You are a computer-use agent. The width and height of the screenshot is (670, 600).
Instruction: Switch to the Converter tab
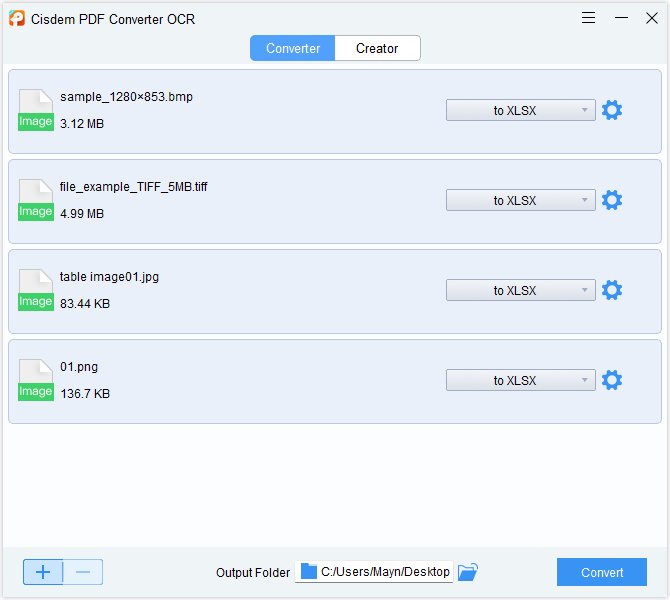(x=293, y=48)
